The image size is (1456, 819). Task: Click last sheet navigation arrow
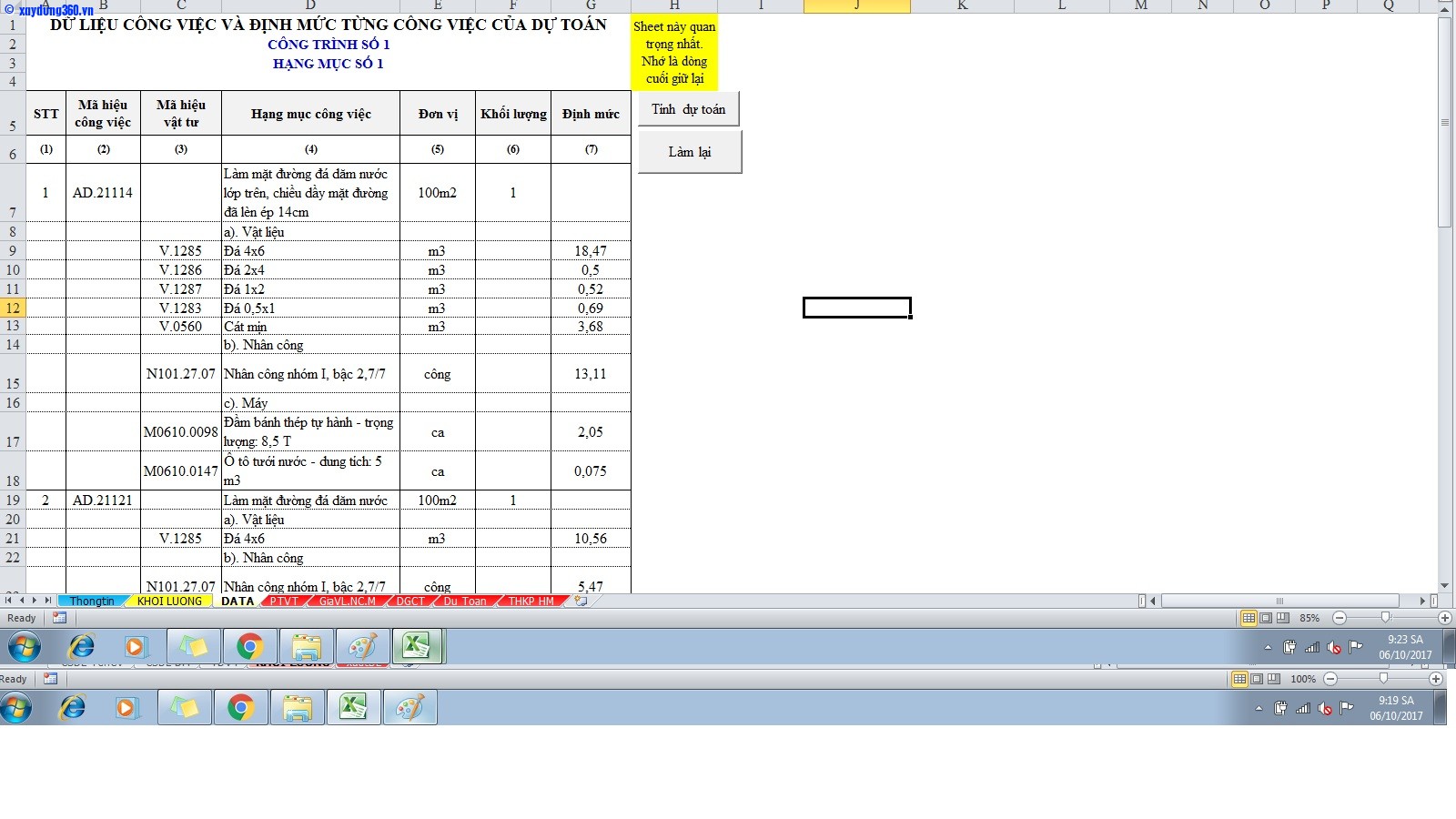coord(47,601)
